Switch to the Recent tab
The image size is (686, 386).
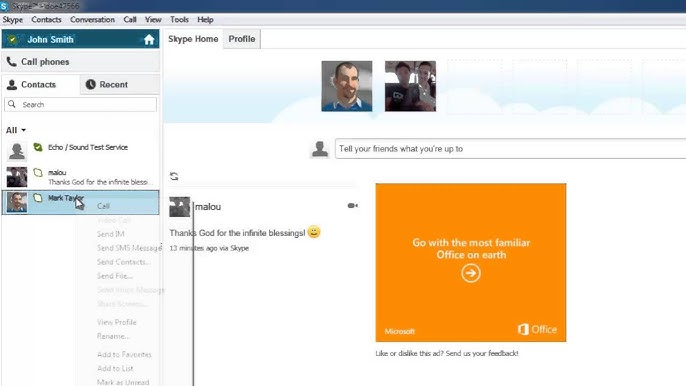(x=120, y=84)
